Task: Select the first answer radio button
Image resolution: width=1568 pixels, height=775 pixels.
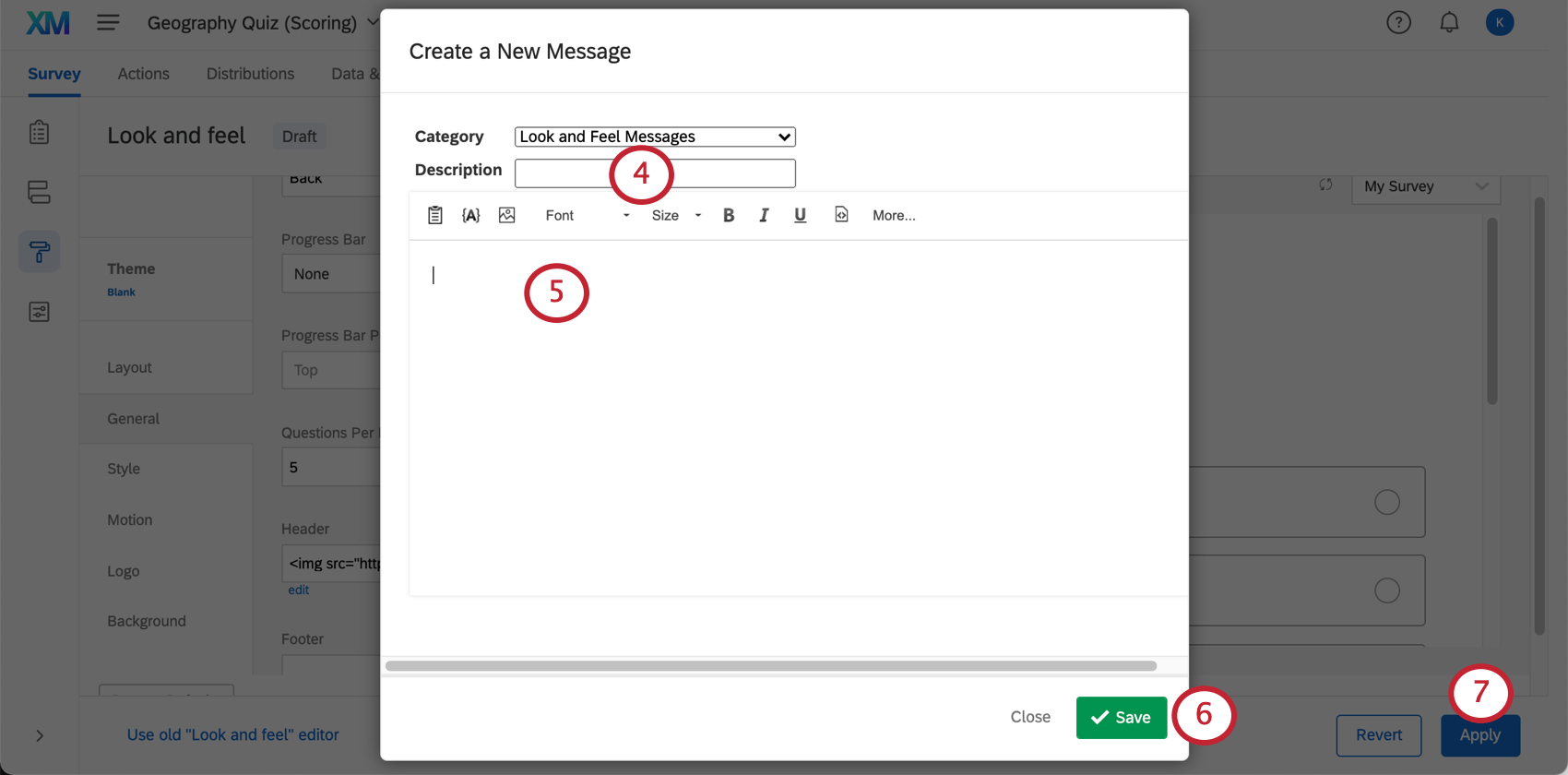Action: (x=1387, y=502)
